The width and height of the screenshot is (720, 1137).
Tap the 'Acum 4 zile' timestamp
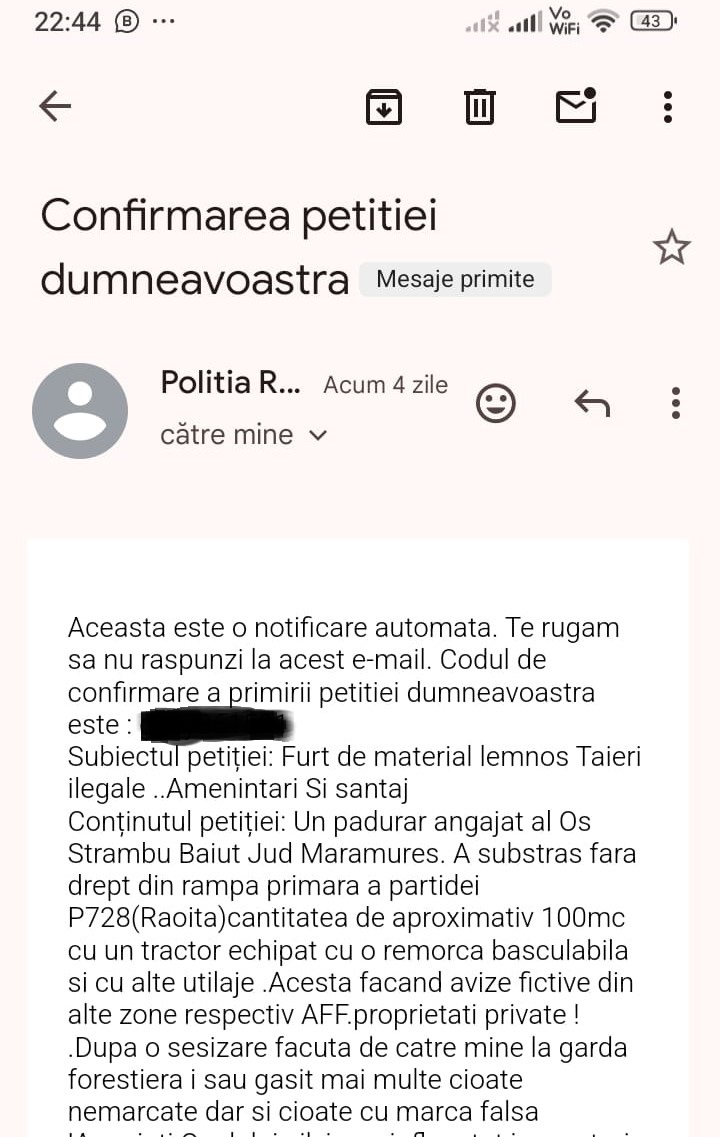386,384
